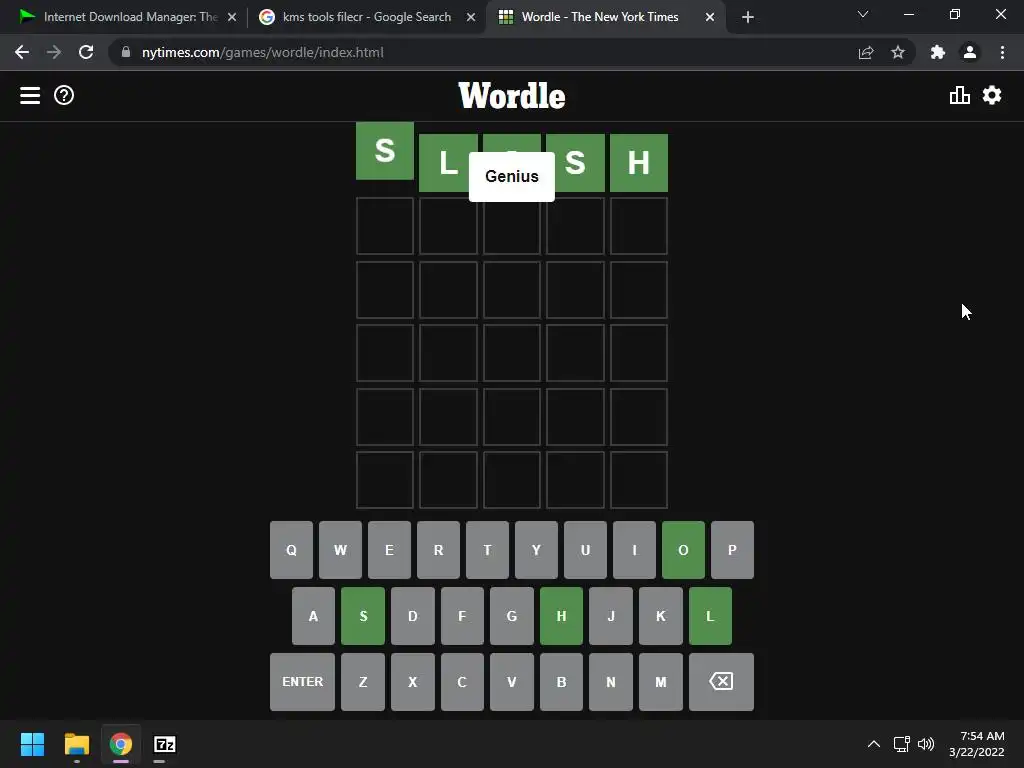Bookmark this page with star icon
This screenshot has height=768, width=1024.
tap(898, 52)
